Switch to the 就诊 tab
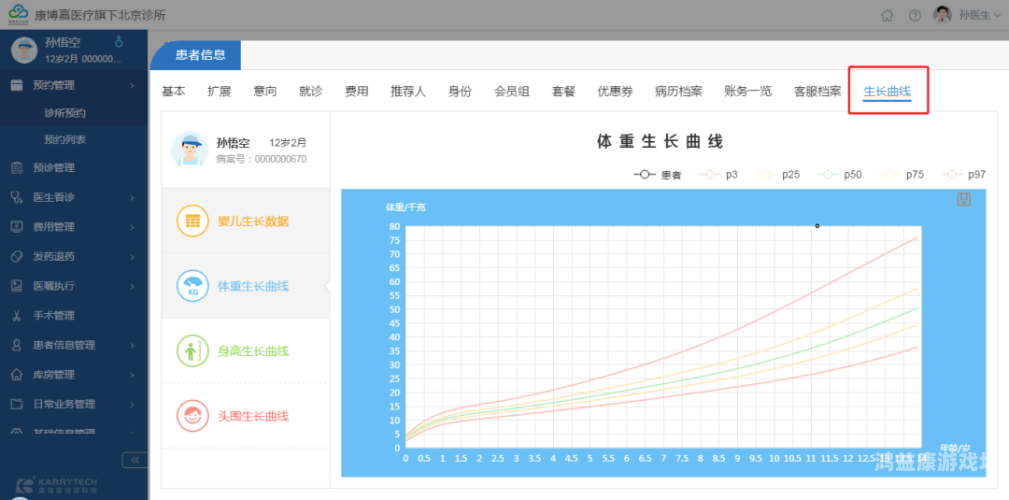The height and width of the screenshot is (500, 1009). point(311,91)
